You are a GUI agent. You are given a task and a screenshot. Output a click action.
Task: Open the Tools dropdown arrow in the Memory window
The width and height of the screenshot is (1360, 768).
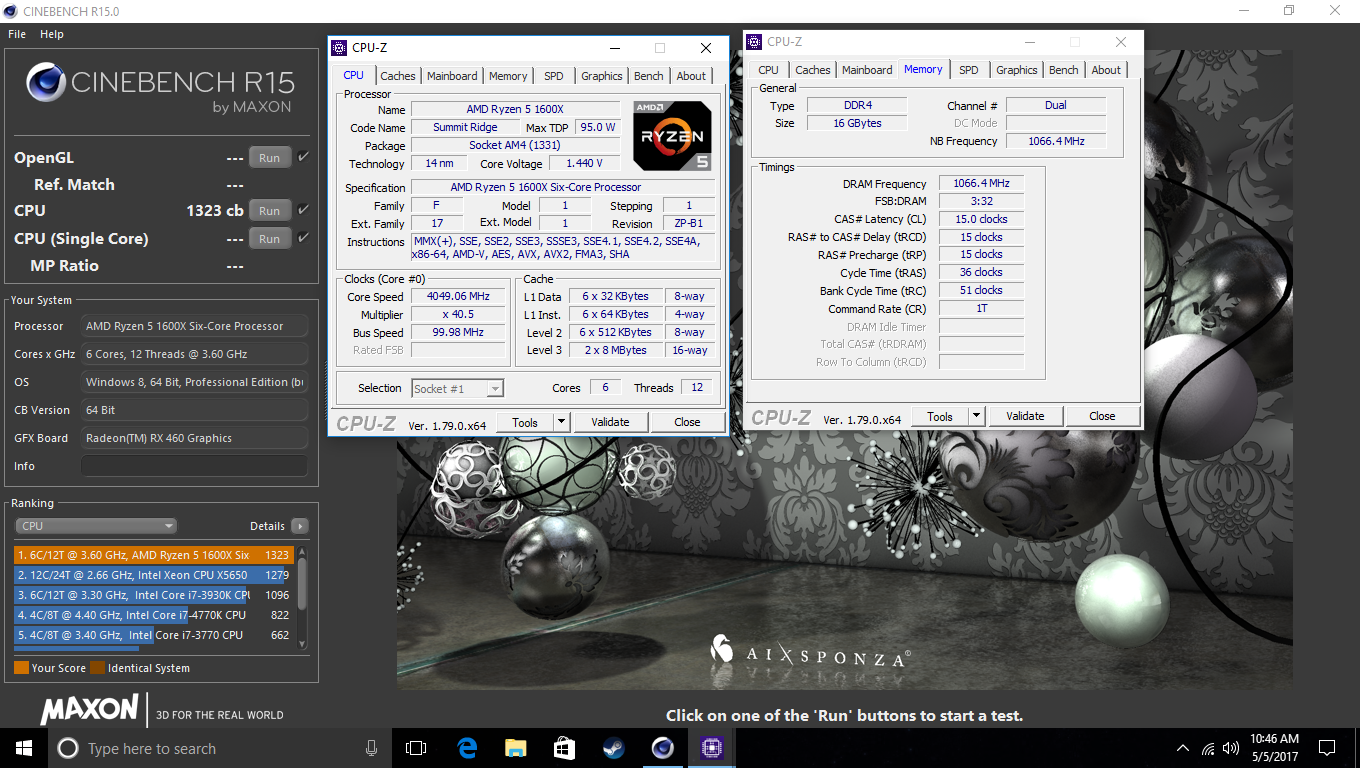tap(977, 417)
